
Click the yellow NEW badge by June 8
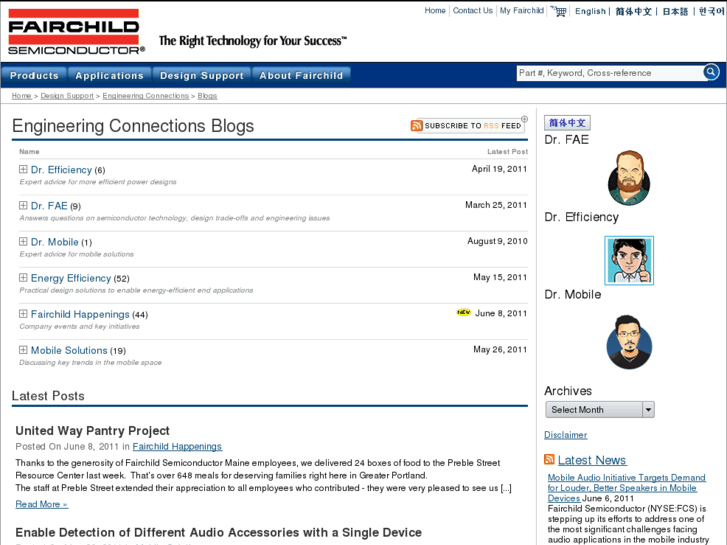[x=464, y=312]
